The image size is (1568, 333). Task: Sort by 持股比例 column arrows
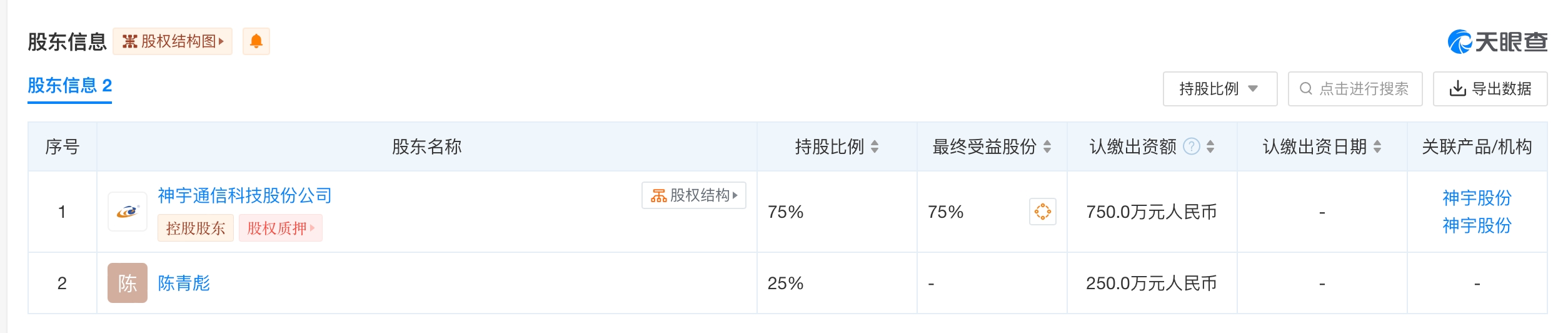875,146
